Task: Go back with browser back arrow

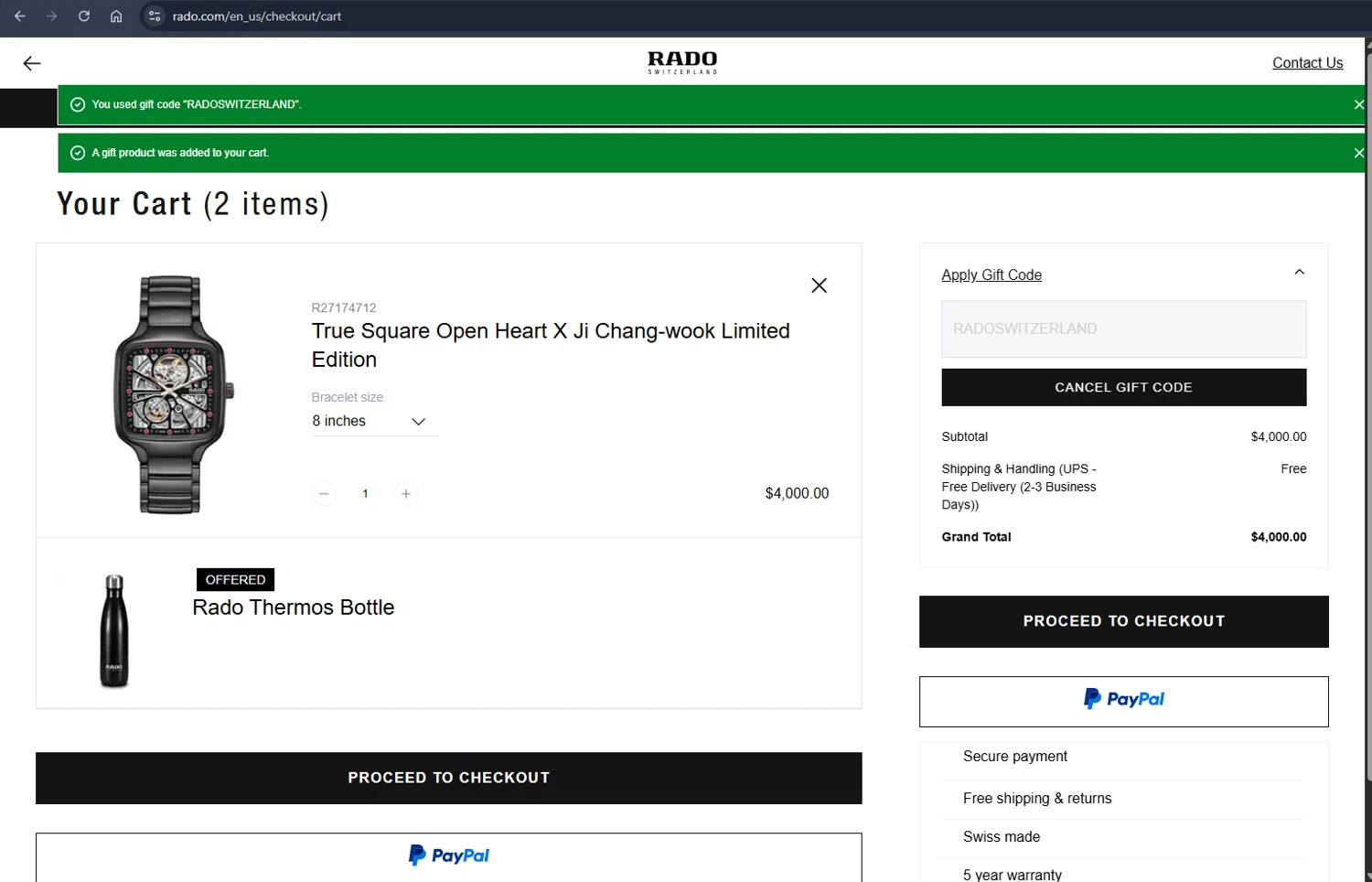Action: [x=20, y=16]
